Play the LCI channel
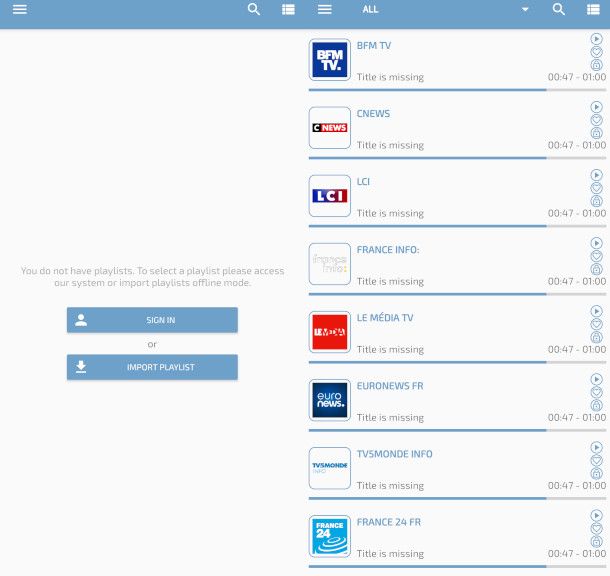This screenshot has height=576, width=610. 596,175
